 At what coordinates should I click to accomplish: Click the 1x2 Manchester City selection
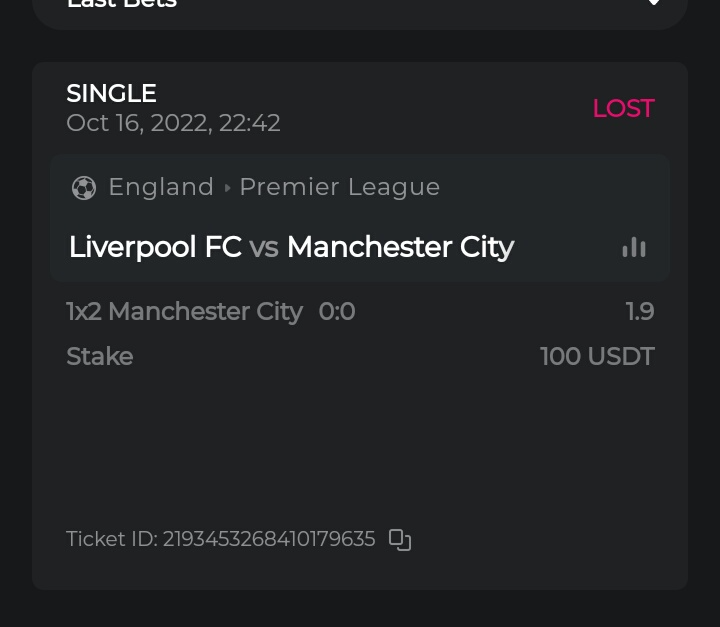pos(184,312)
